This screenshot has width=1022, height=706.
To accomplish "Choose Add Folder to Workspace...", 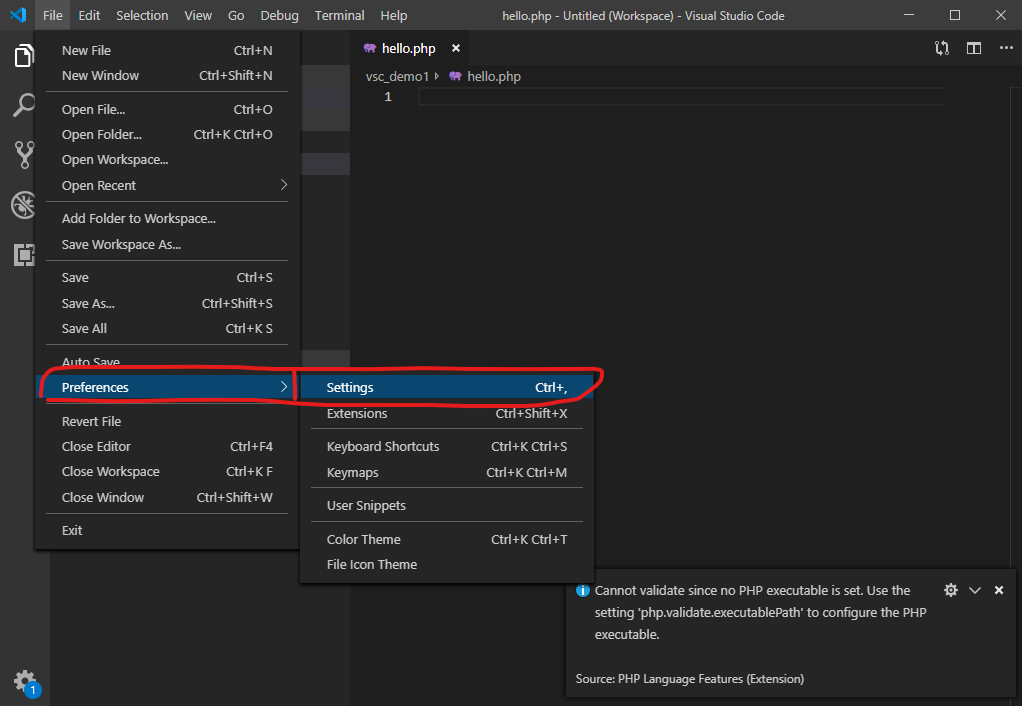I will coord(167,218).
